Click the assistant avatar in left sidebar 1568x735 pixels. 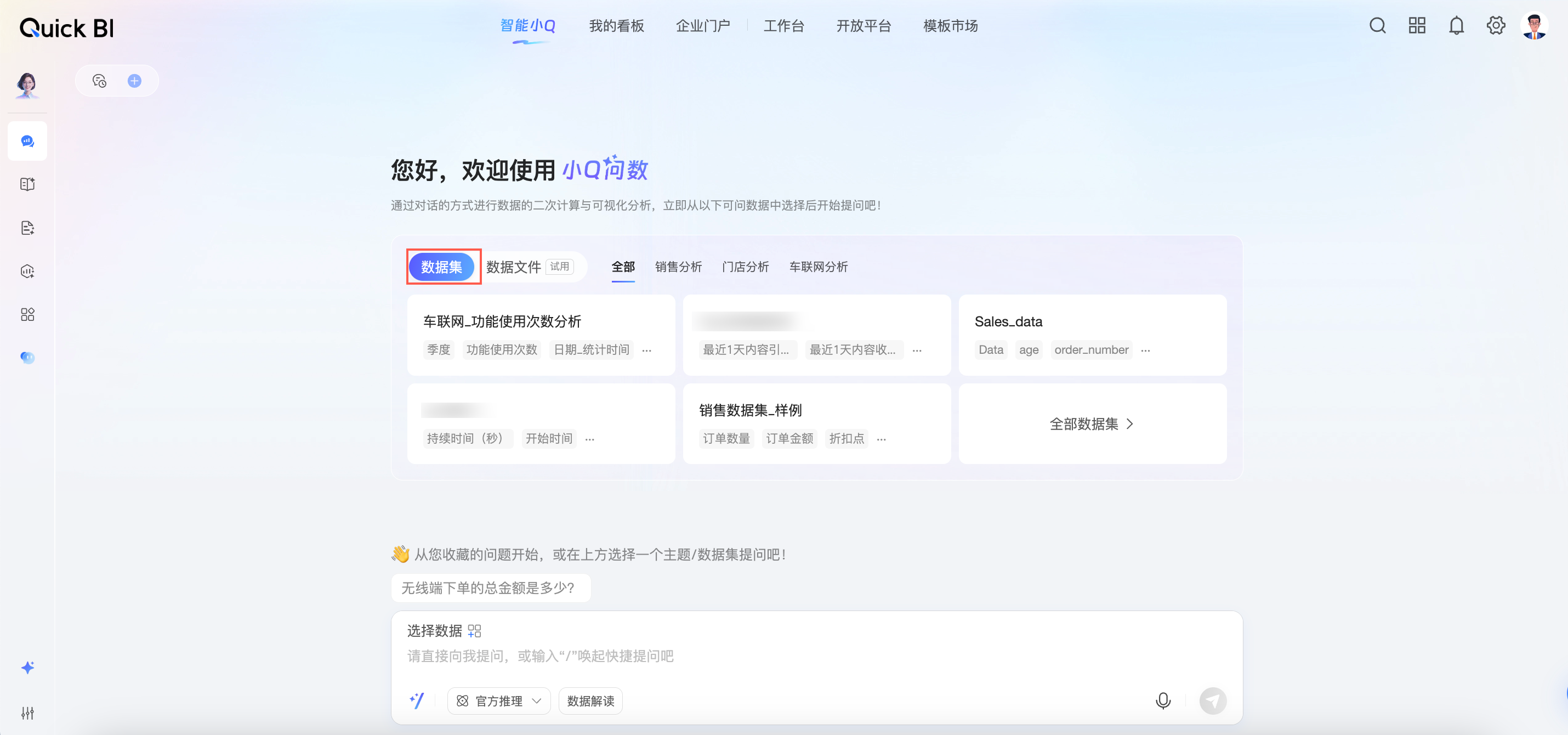(27, 85)
